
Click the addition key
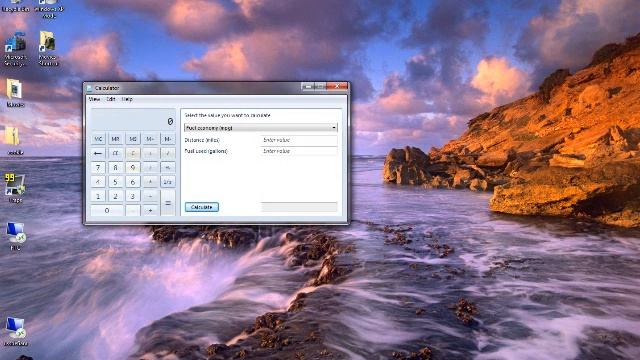(x=150, y=211)
